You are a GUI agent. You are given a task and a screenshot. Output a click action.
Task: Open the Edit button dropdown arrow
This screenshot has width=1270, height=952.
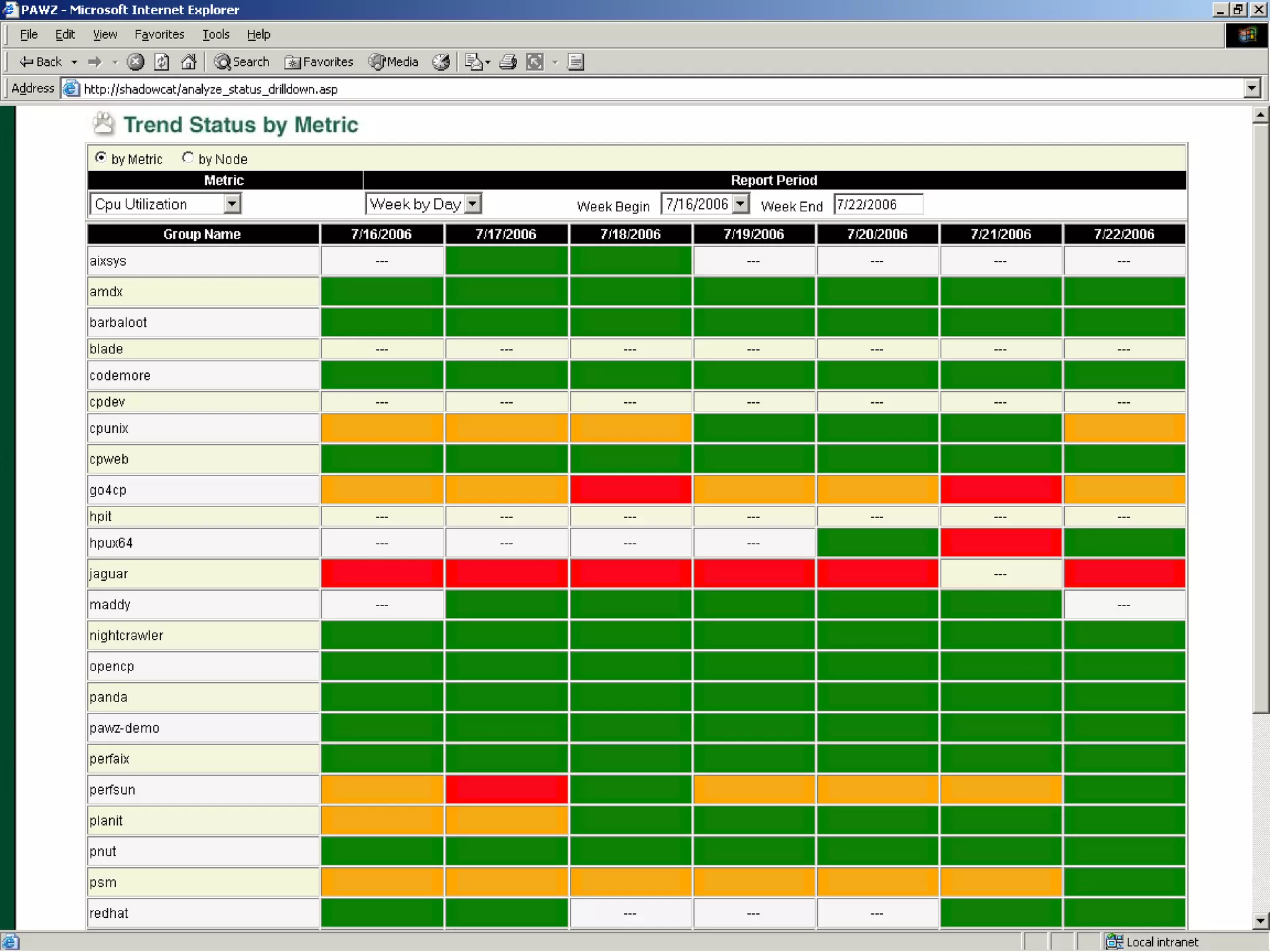pos(555,62)
